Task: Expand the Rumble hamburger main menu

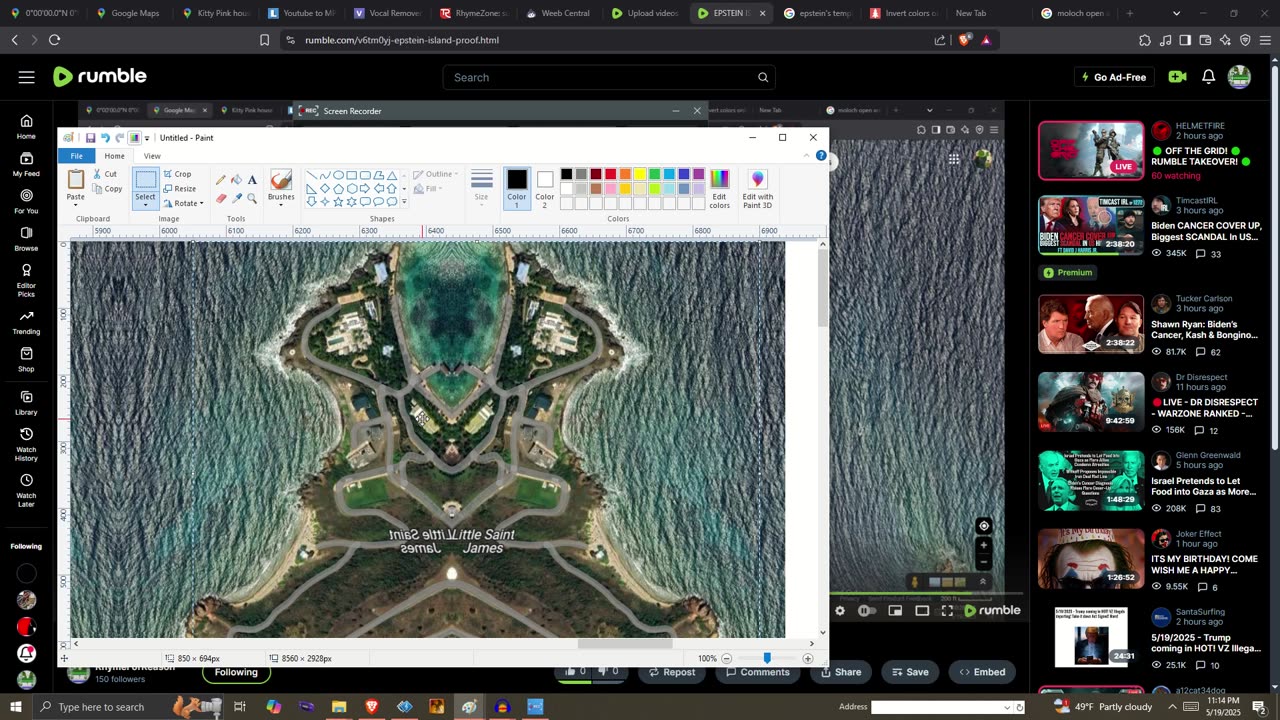Action: point(27,77)
